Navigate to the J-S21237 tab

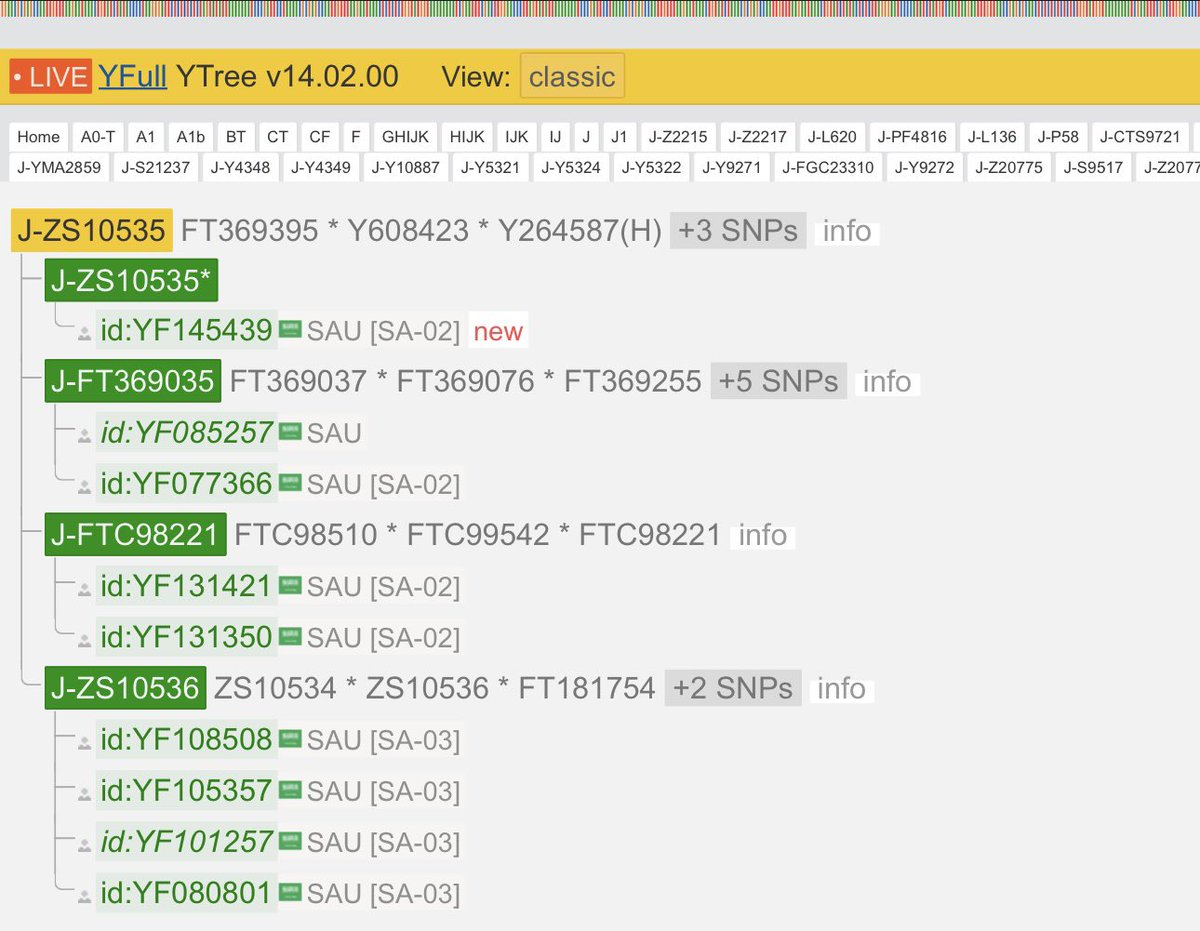coord(155,168)
